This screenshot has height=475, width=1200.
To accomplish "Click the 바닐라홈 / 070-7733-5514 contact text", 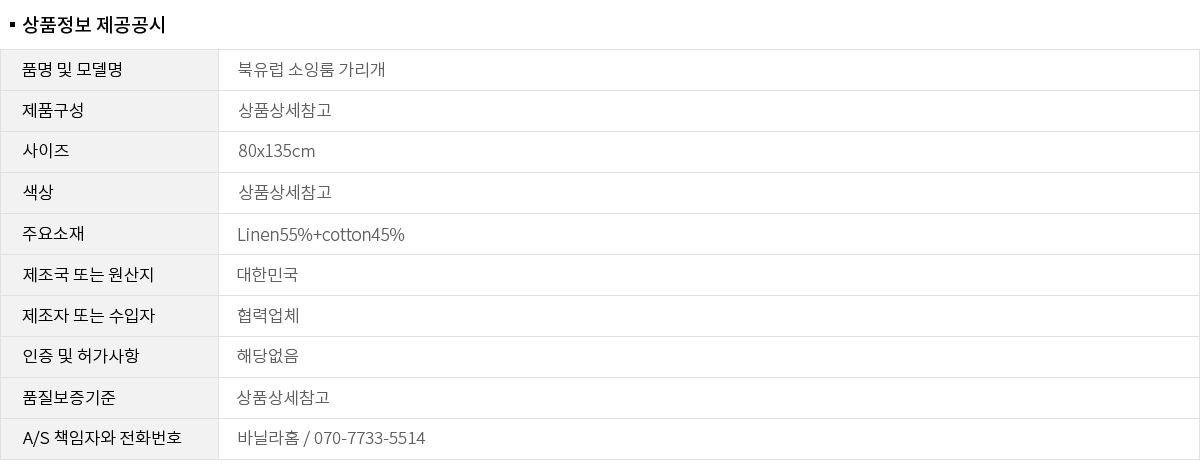I will coord(331,438).
